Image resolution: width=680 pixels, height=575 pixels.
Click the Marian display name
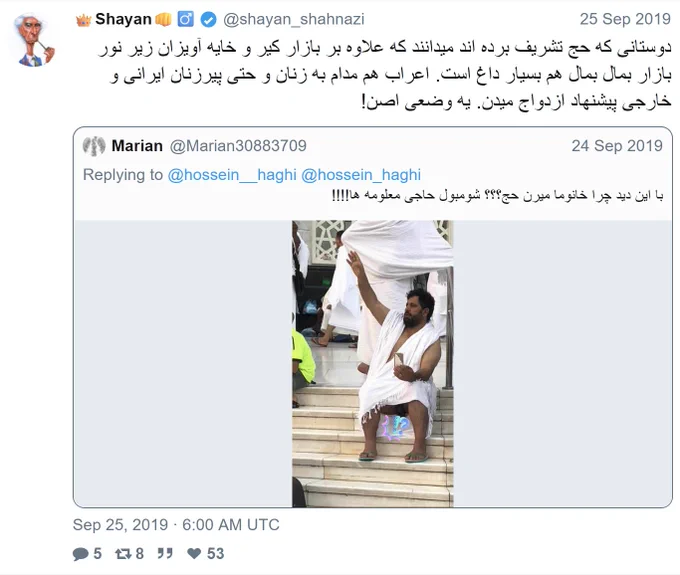click(x=137, y=146)
